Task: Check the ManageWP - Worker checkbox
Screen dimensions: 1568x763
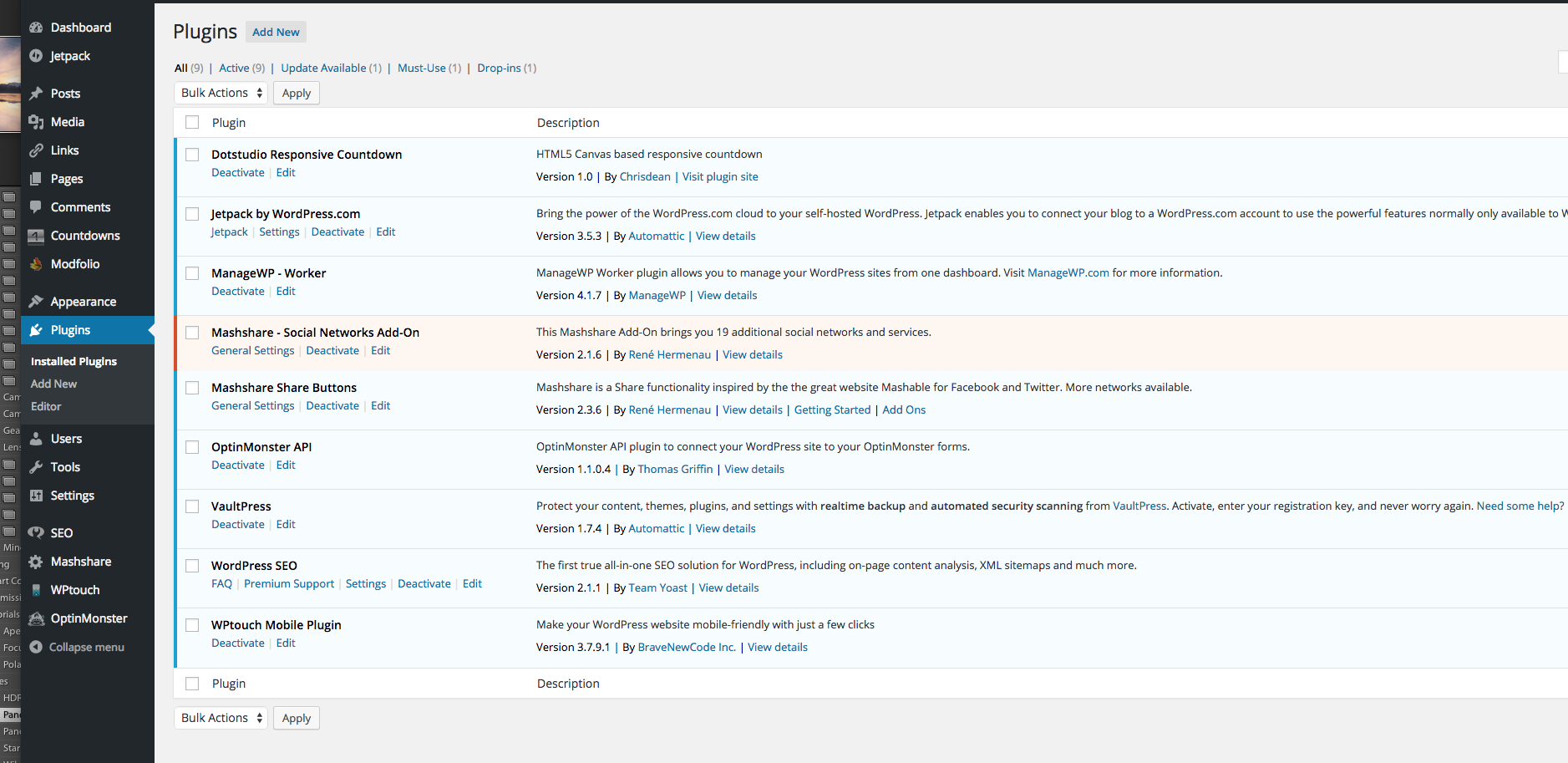Action: click(192, 273)
